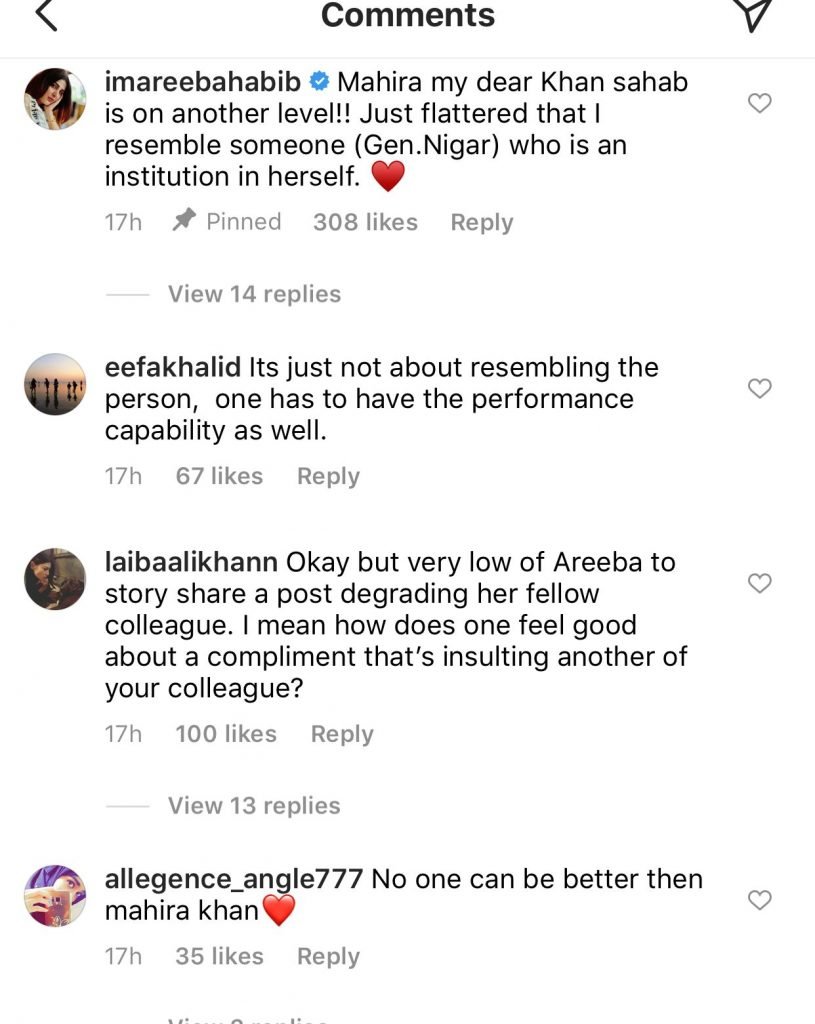Expand View 14 replies
Image resolution: width=815 pixels, height=1024 pixels.
click(x=254, y=294)
